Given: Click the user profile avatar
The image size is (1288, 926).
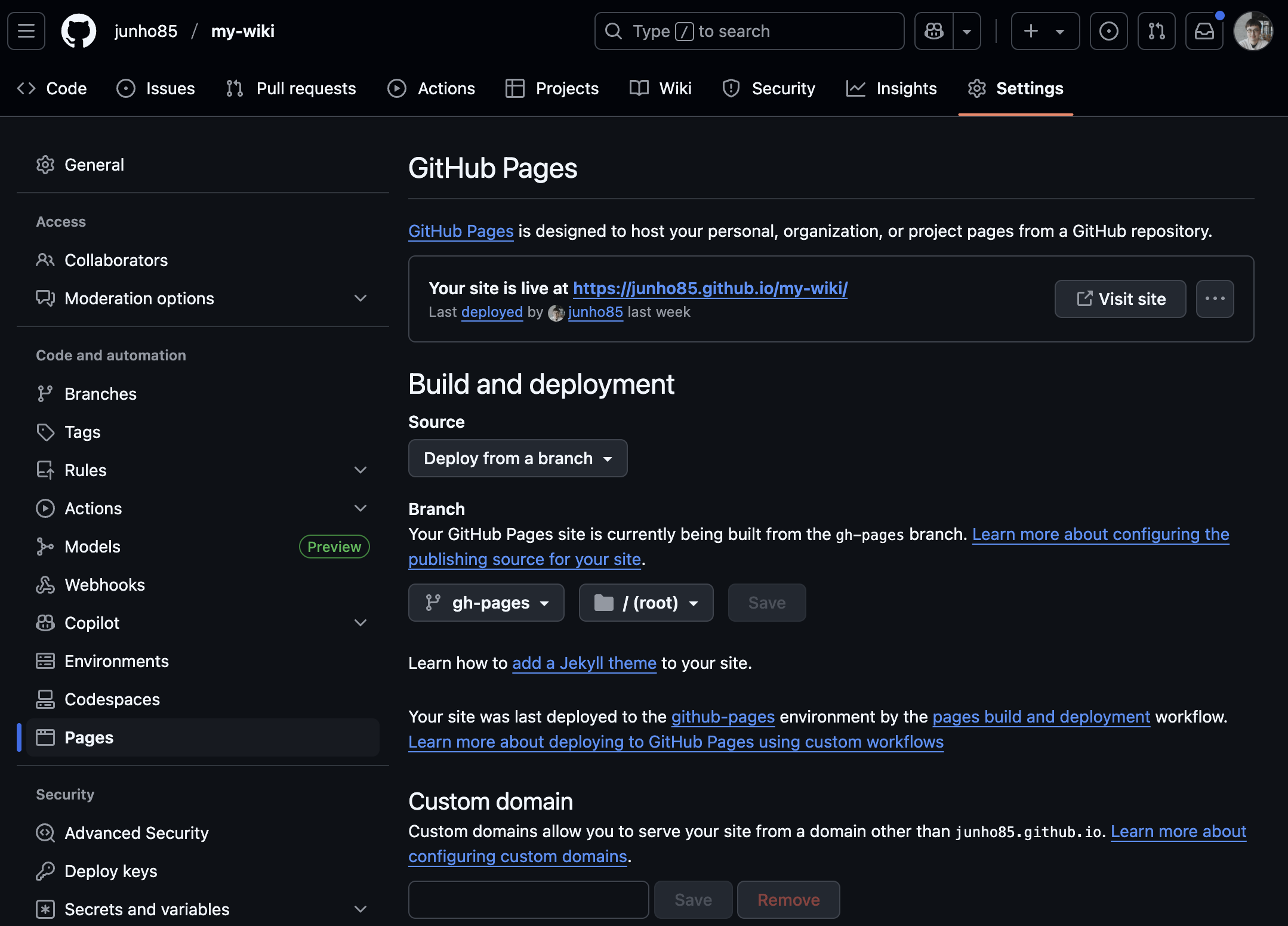Looking at the screenshot, I should click(1253, 31).
